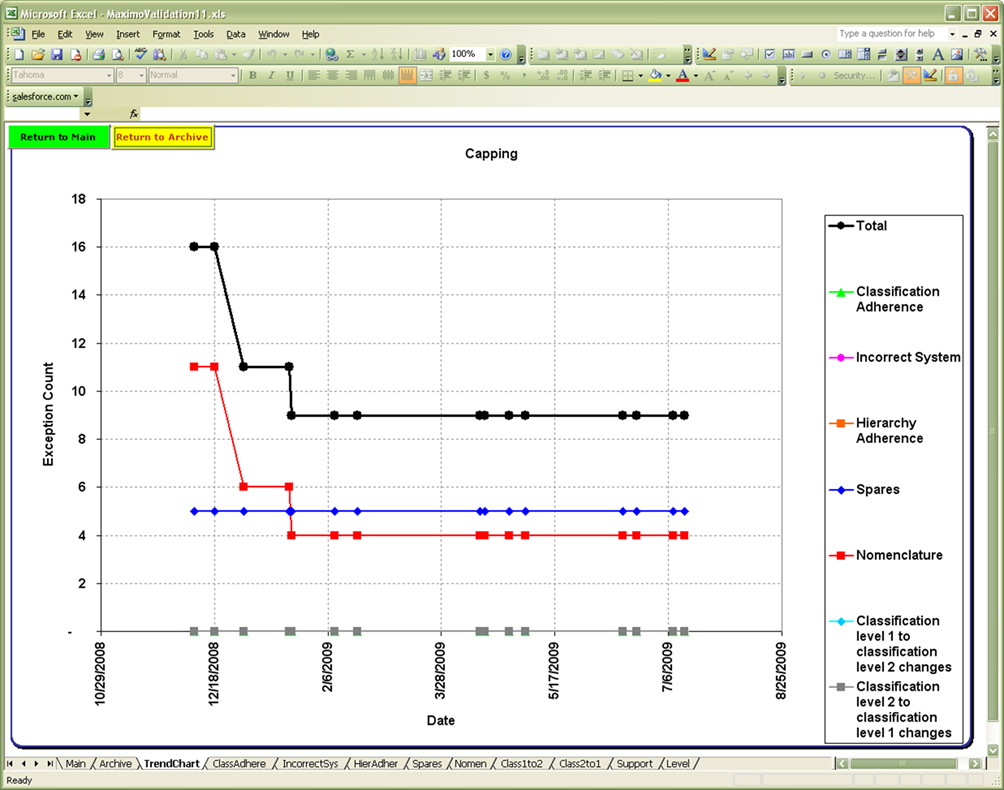Click the first-sheet navigation arrow

[10, 764]
